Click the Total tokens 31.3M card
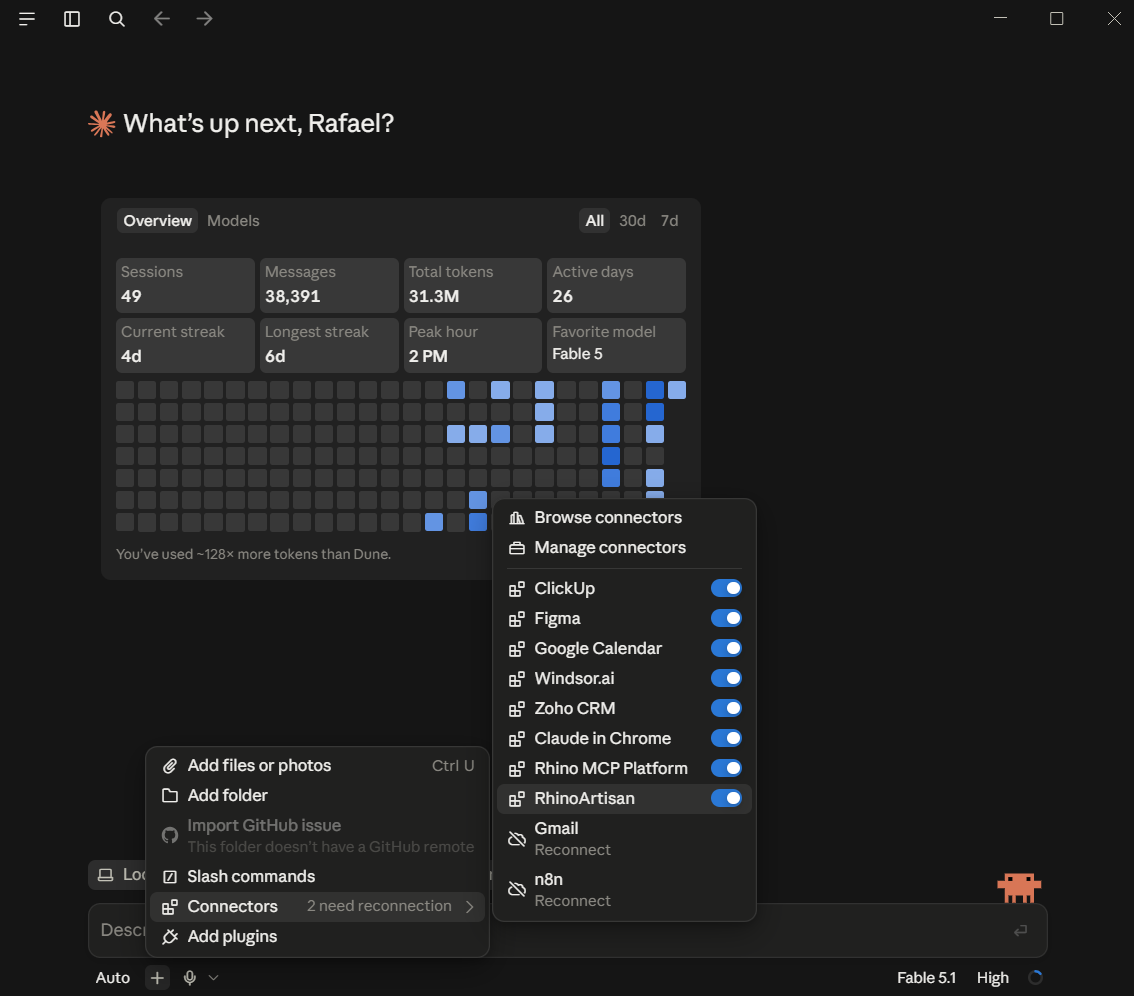Screen dimensions: 1134x996 pyautogui.click(x=473, y=285)
